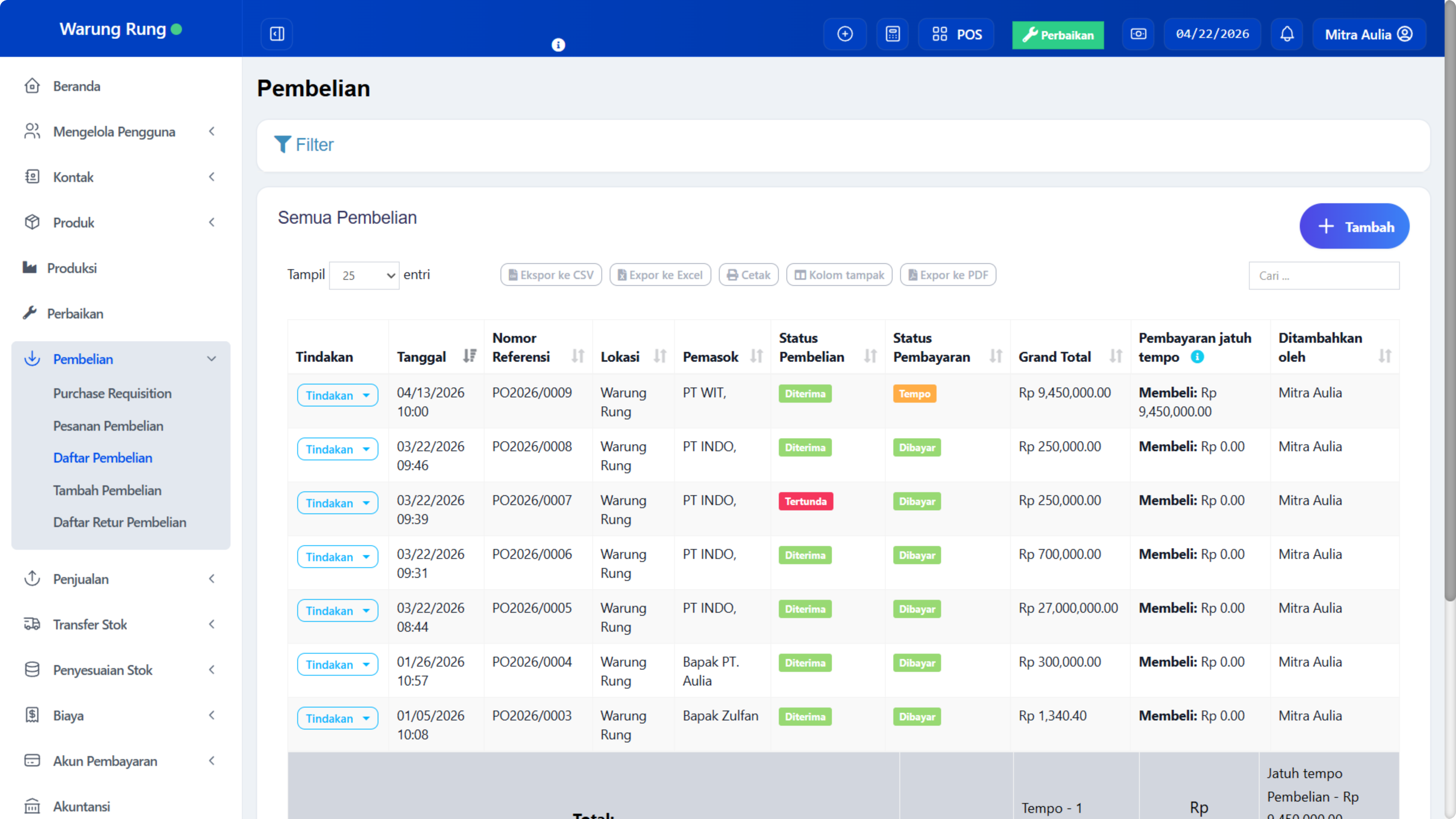Open Tindakan dropdown for PO2026/0009
Viewport: 1456px width, 819px height.
(x=337, y=395)
